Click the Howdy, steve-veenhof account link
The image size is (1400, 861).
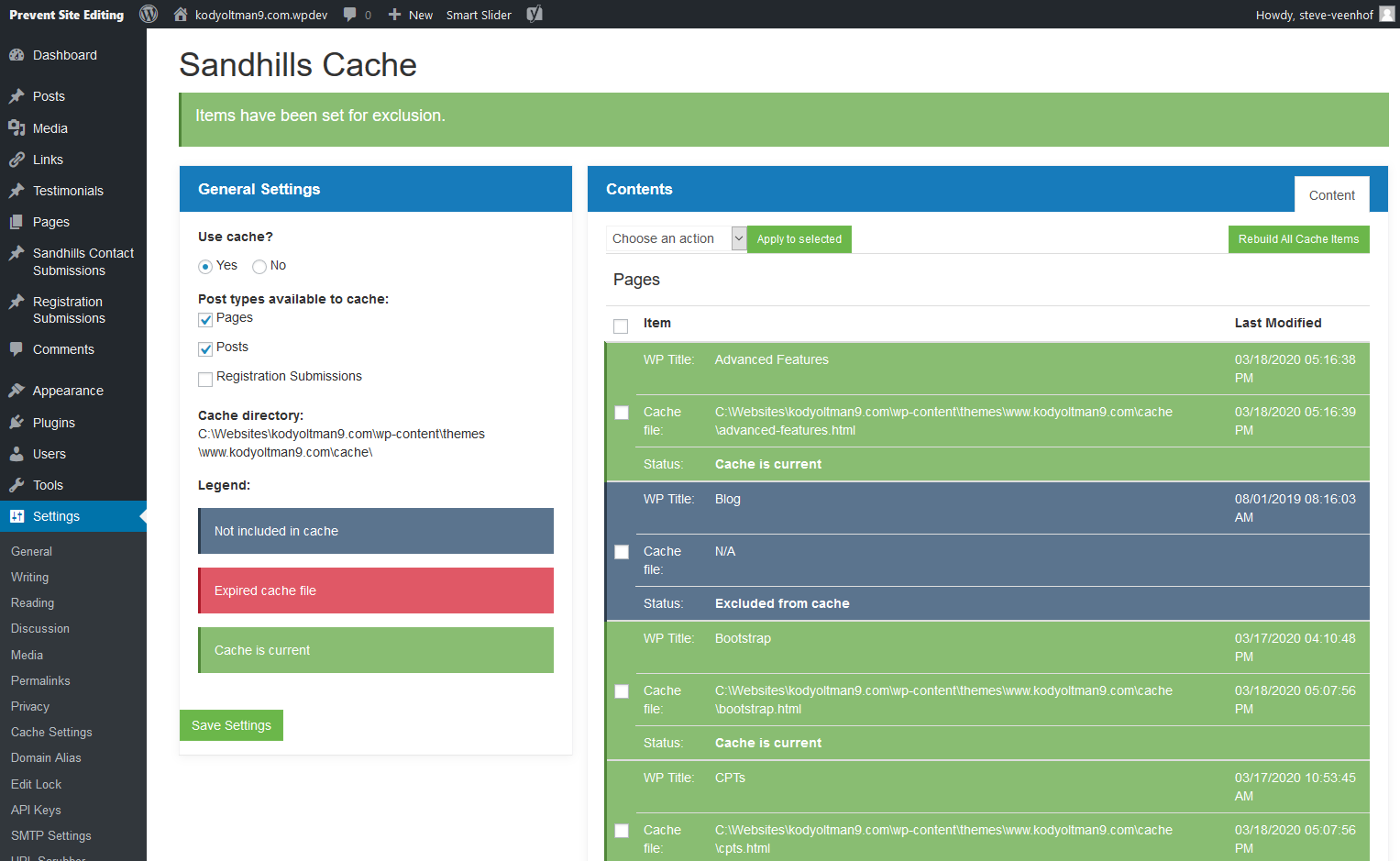coord(1315,15)
